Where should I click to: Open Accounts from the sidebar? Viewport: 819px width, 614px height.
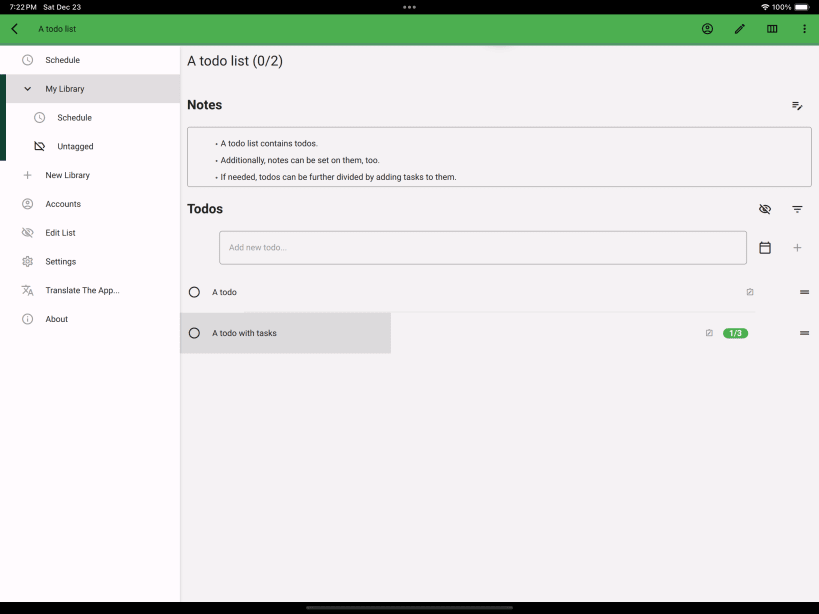(x=90, y=204)
